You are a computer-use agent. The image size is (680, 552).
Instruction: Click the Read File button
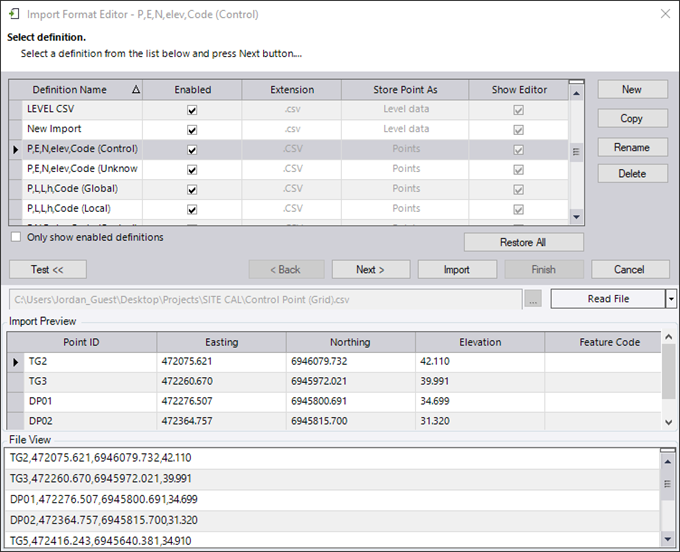pyautogui.click(x=608, y=299)
